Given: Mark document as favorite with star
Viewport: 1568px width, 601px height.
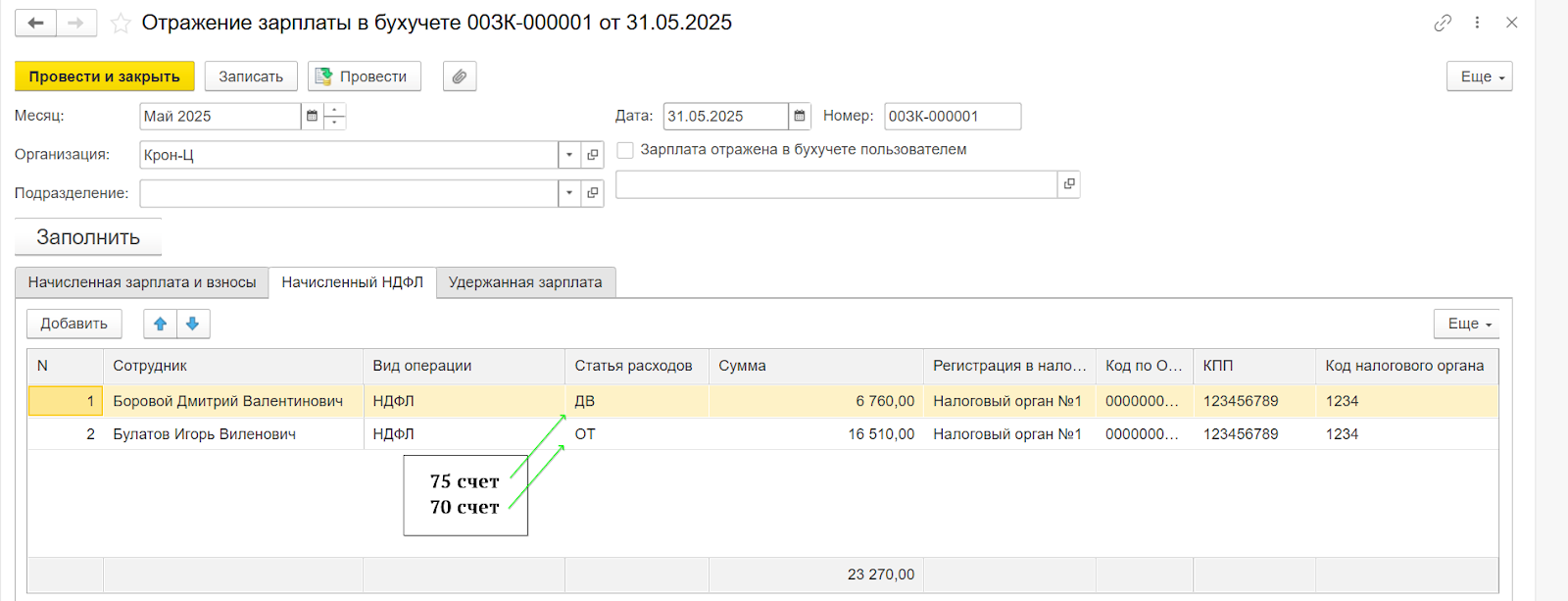Looking at the screenshot, I should [121, 24].
